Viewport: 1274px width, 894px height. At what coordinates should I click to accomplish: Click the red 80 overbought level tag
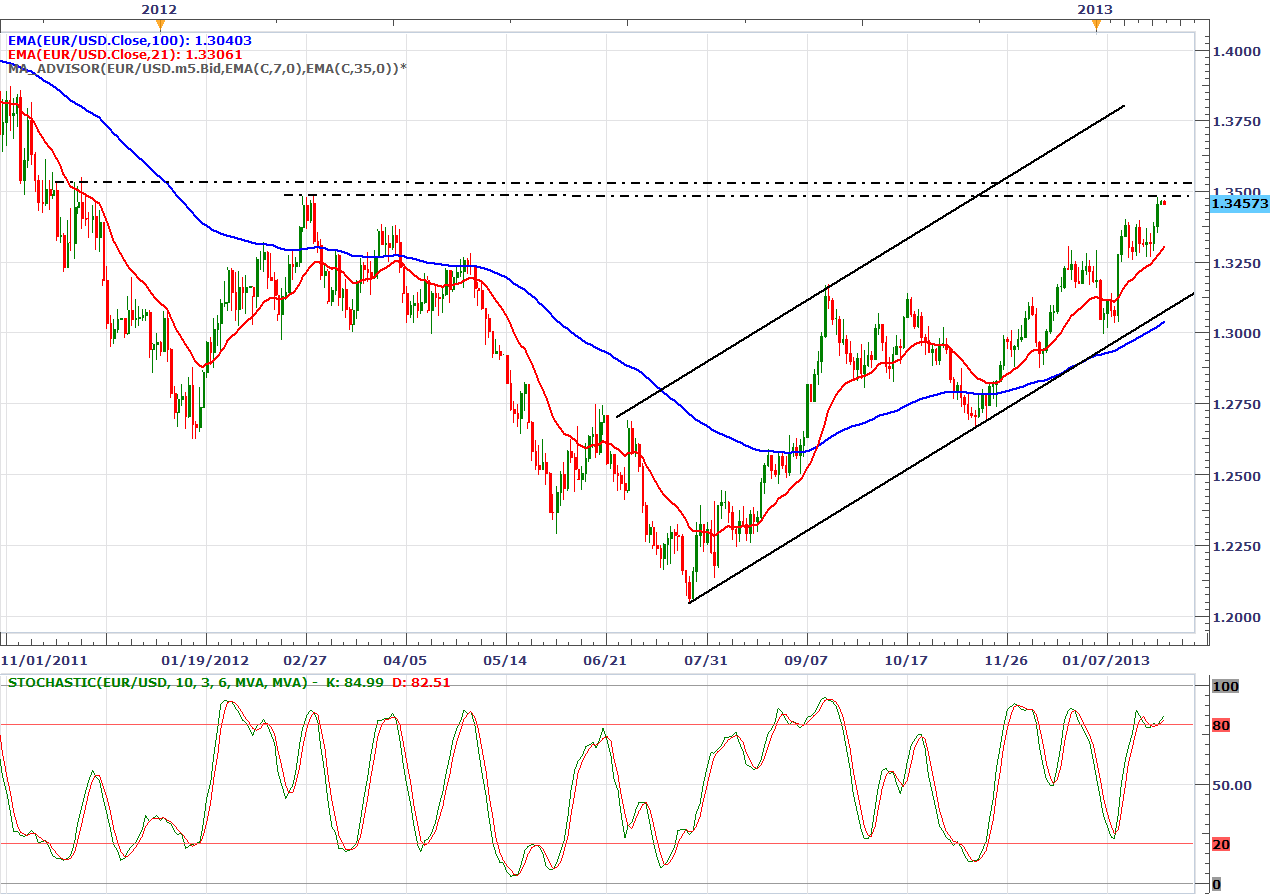pos(1220,725)
